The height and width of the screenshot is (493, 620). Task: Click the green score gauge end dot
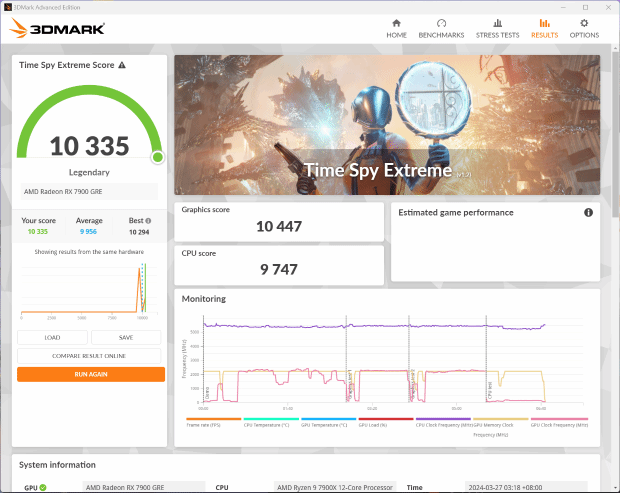(x=158, y=157)
